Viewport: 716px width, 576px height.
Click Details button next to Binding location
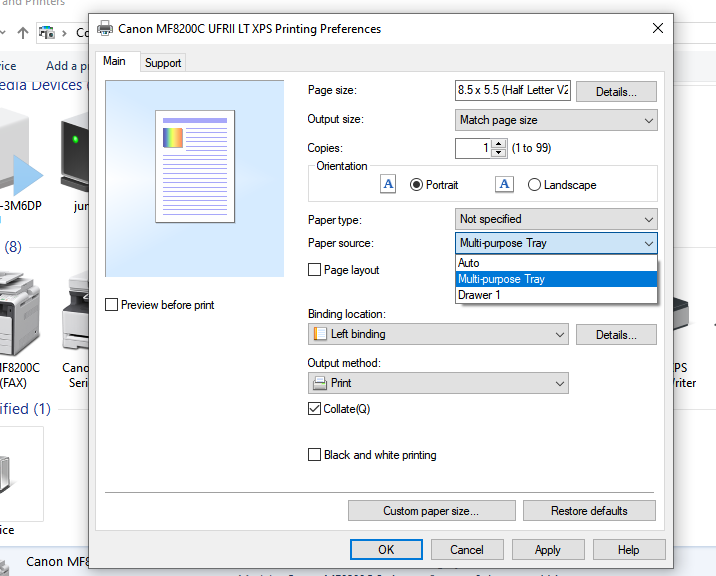click(x=616, y=335)
